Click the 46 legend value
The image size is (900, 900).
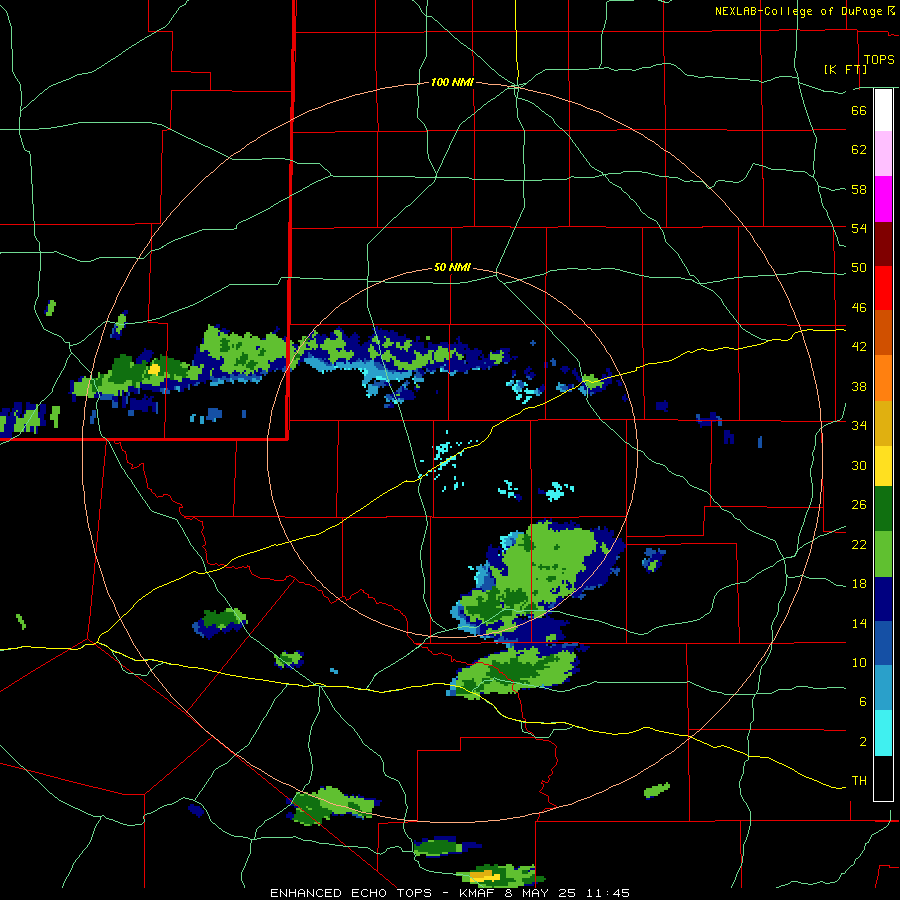click(x=859, y=308)
